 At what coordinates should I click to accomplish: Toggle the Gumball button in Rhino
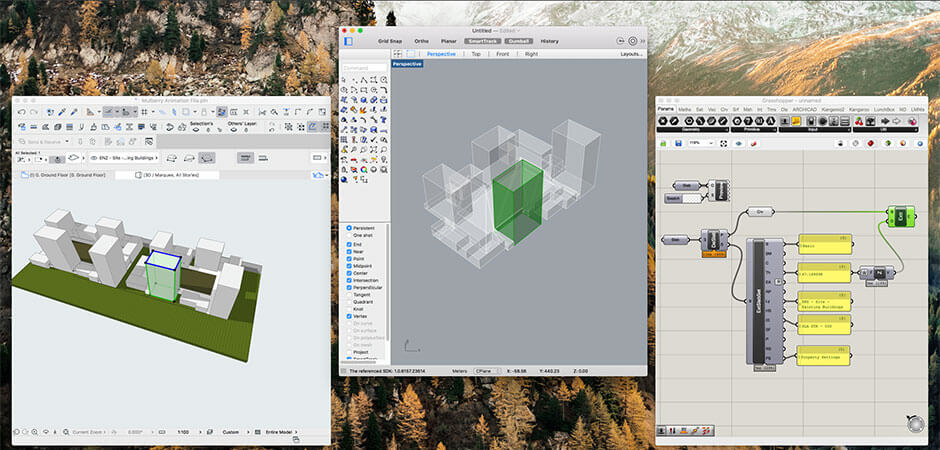(x=519, y=41)
